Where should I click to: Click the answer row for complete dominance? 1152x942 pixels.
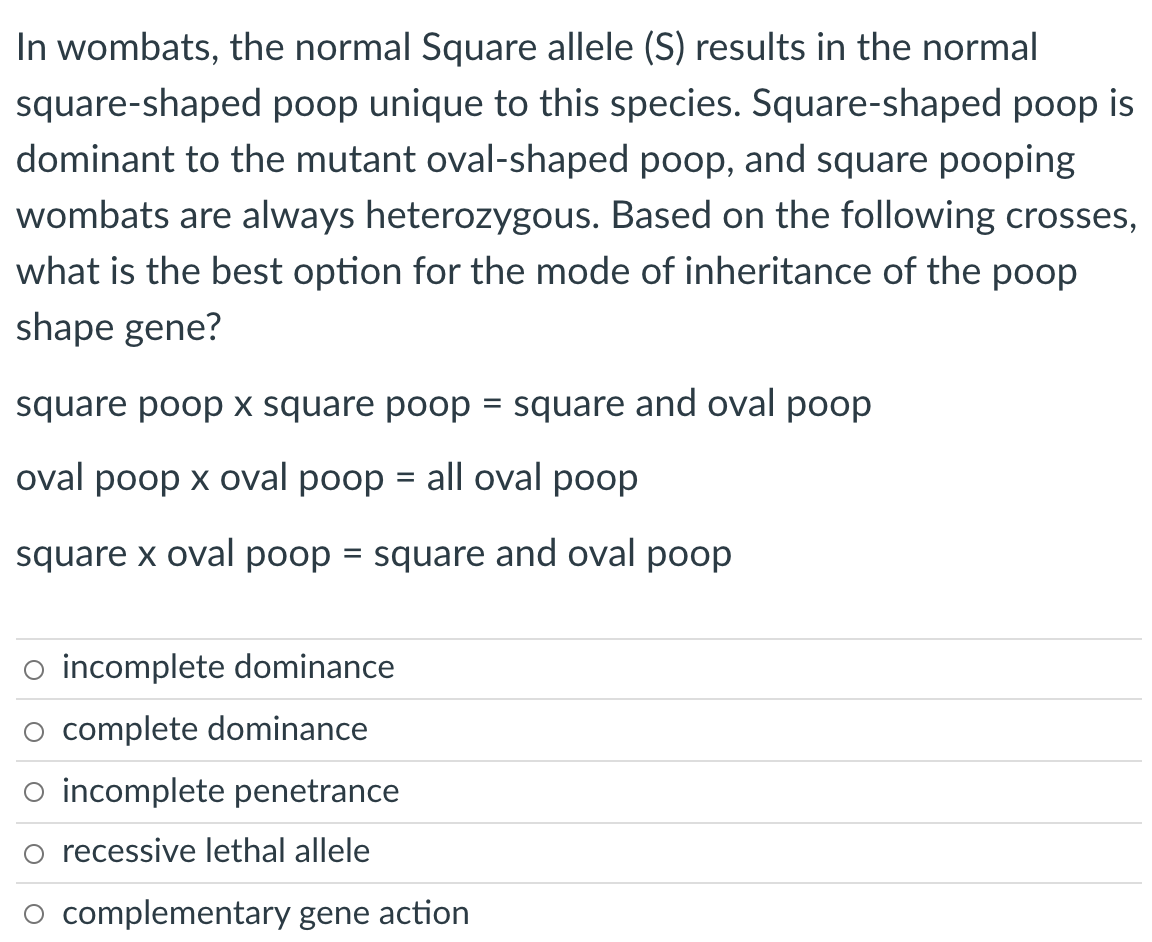coord(576,730)
